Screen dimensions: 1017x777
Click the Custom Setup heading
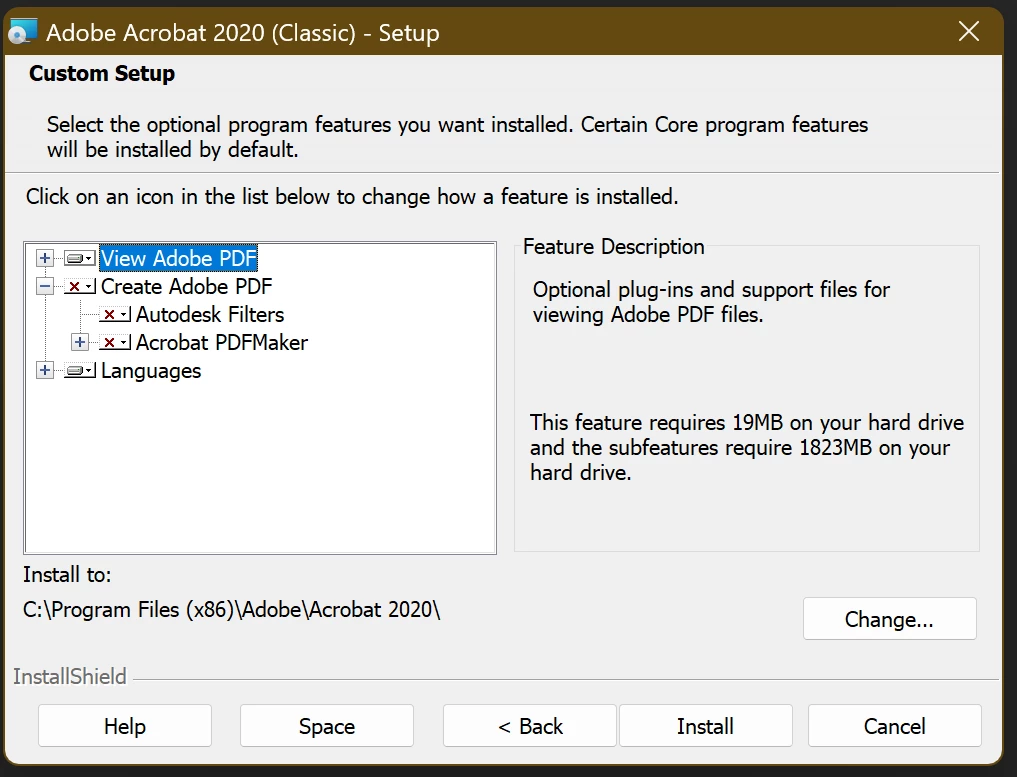click(x=102, y=73)
